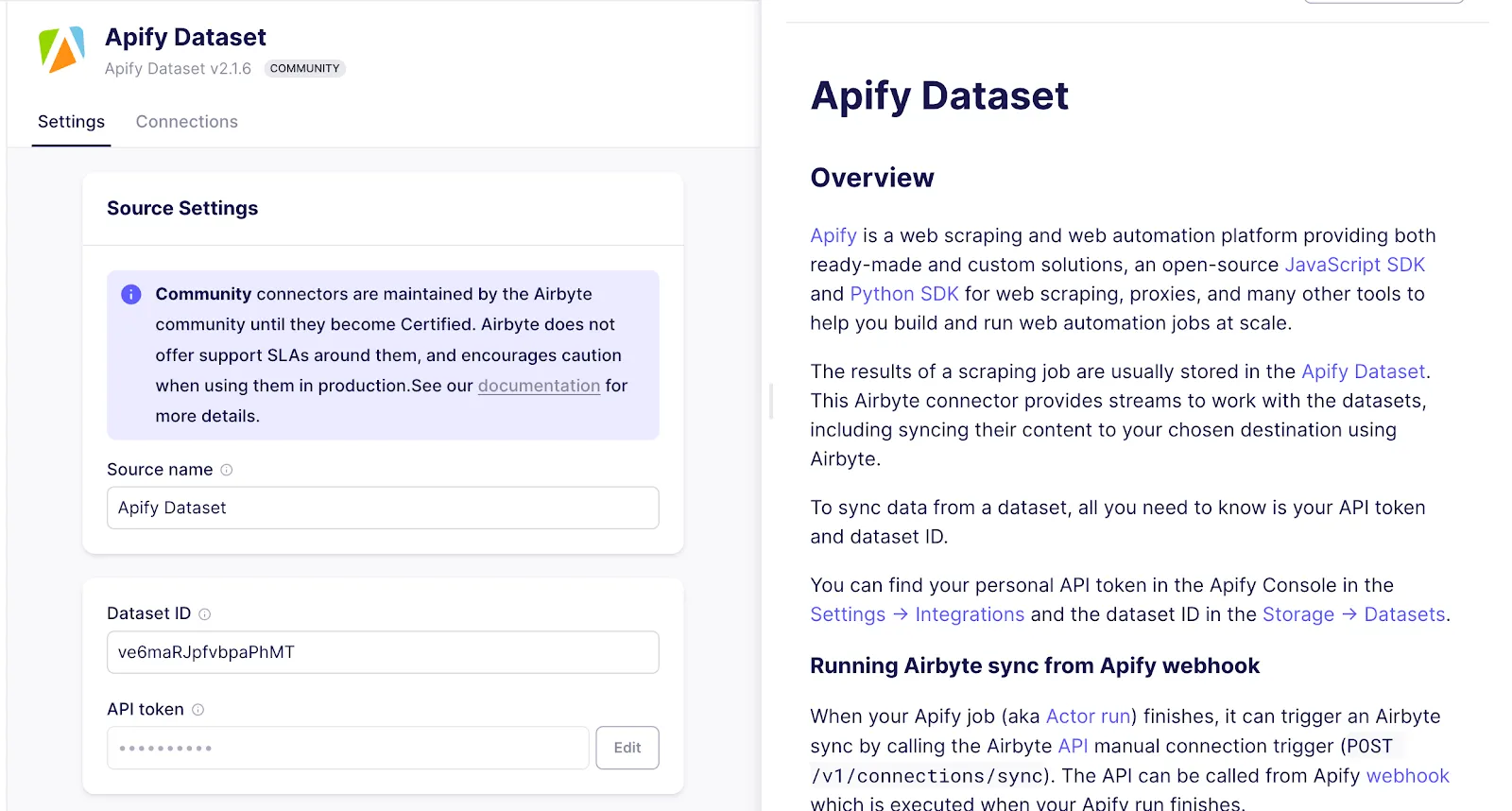Viewport: 1512px width, 811px height.
Task: Open the Apify Dataset docs link
Action: [x=1363, y=371]
